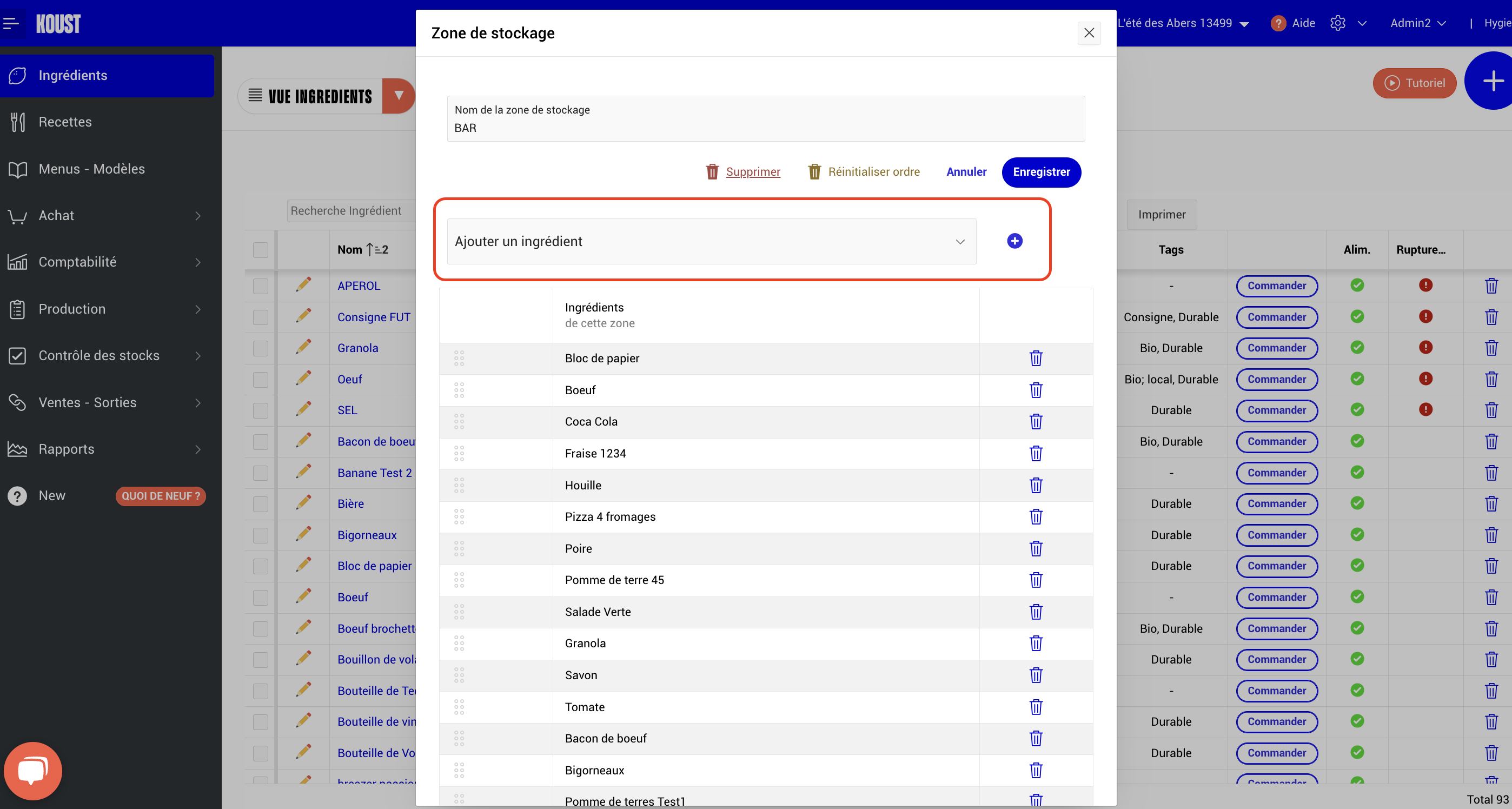Click drag handle of Boeuf row
The image size is (1512, 809).
[x=459, y=390]
